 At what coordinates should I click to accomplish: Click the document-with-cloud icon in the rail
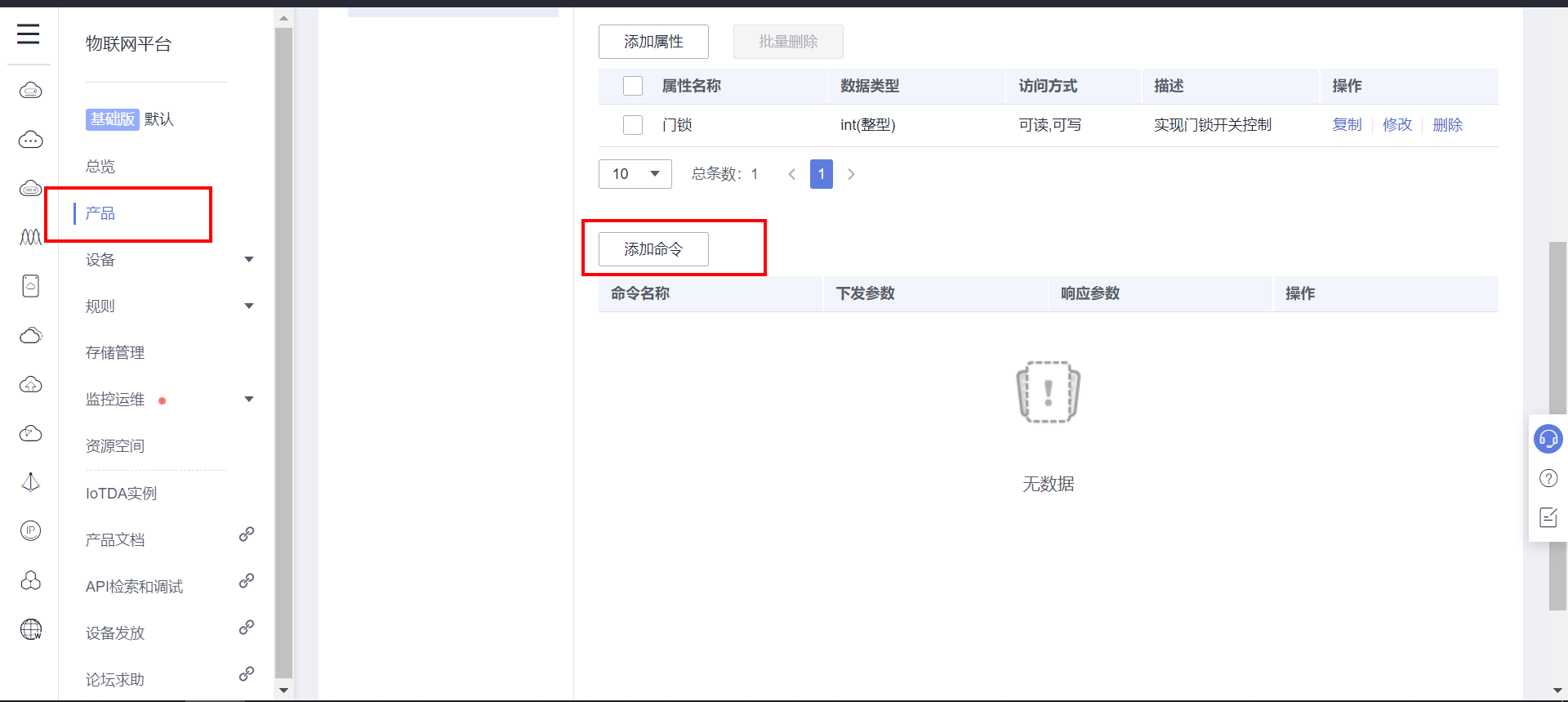(30, 286)
